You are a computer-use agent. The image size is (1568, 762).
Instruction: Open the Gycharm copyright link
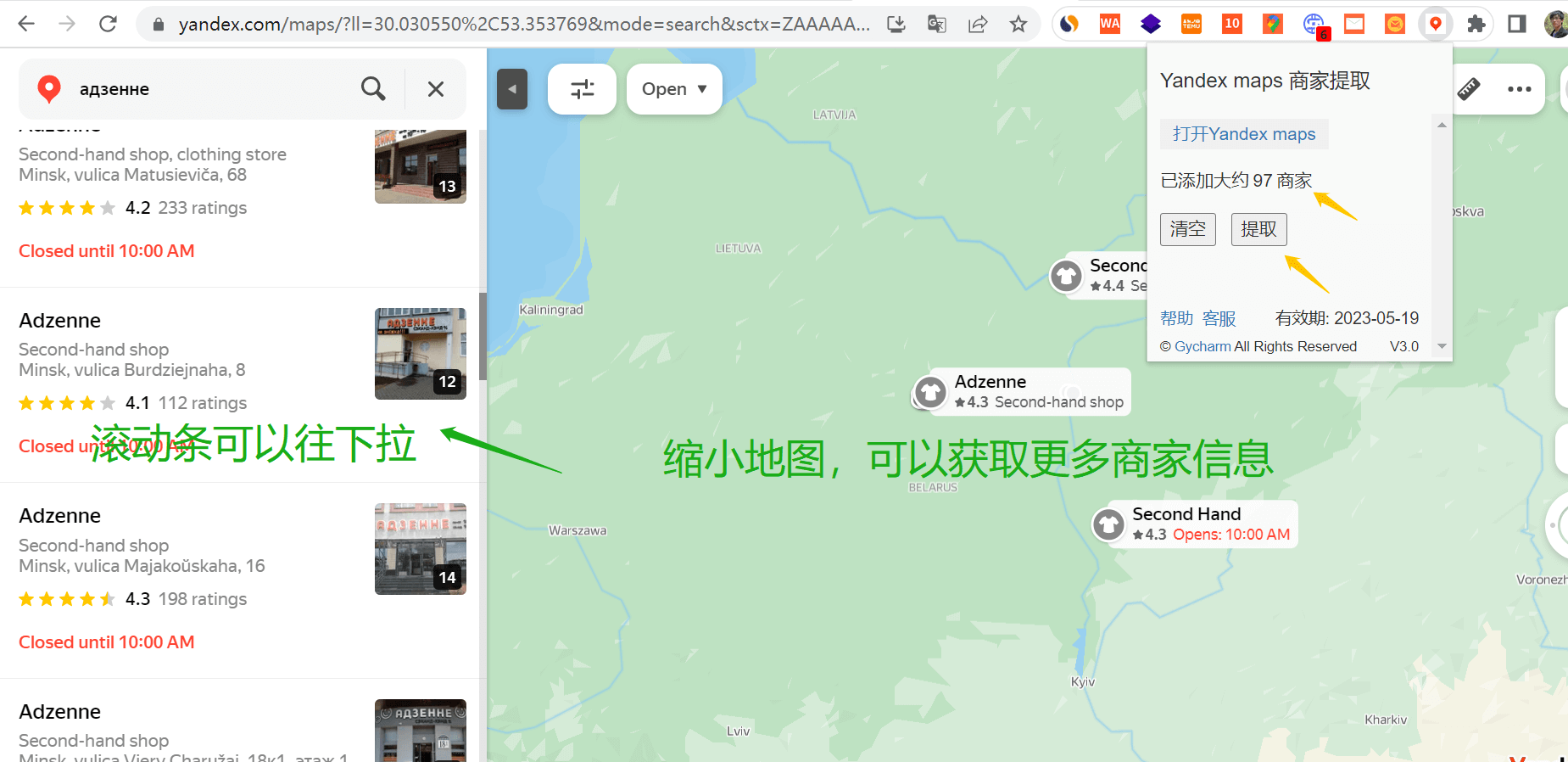(1203, 346)
